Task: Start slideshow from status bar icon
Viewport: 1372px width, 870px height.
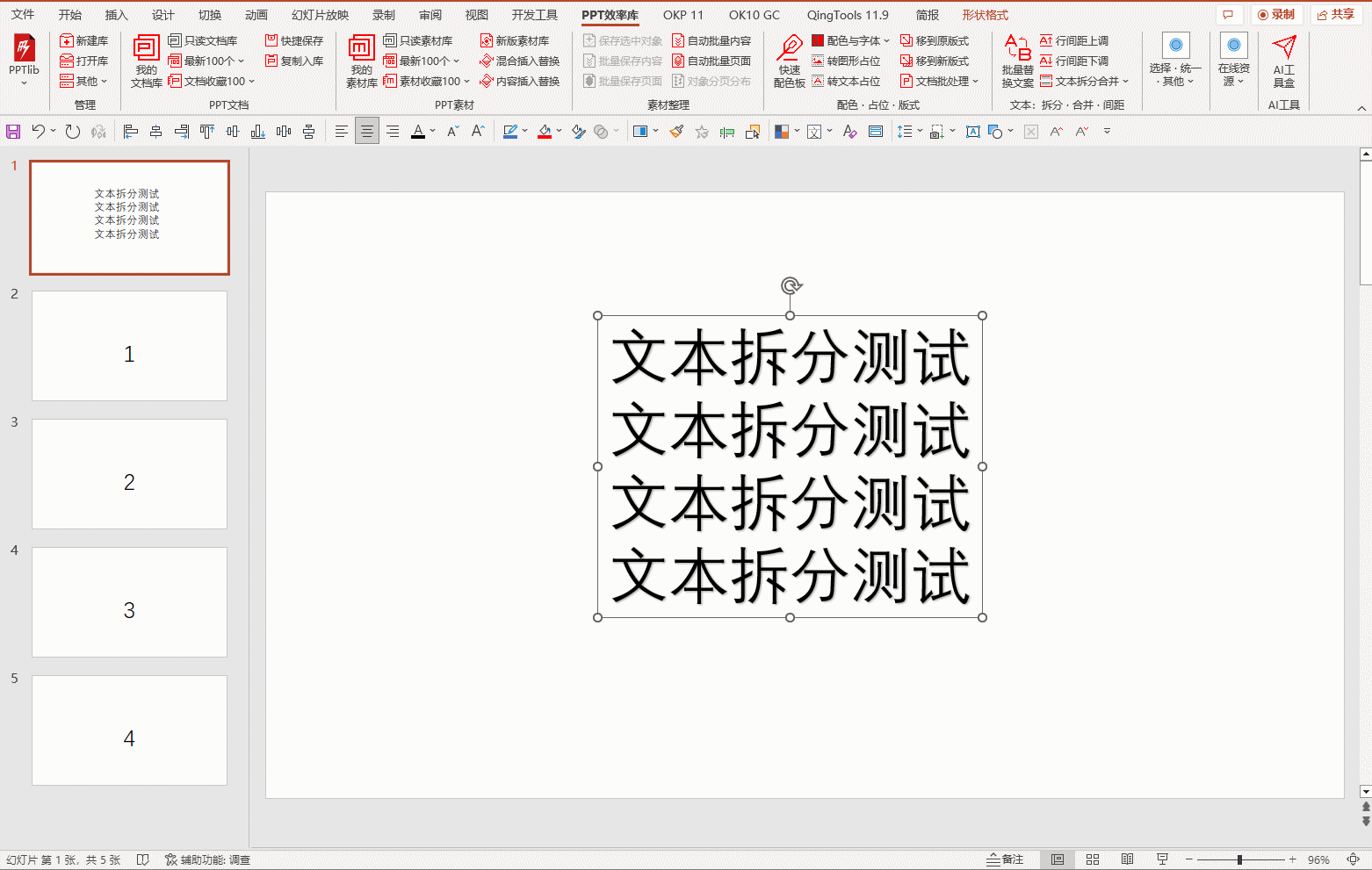Action: [1162, 859]
